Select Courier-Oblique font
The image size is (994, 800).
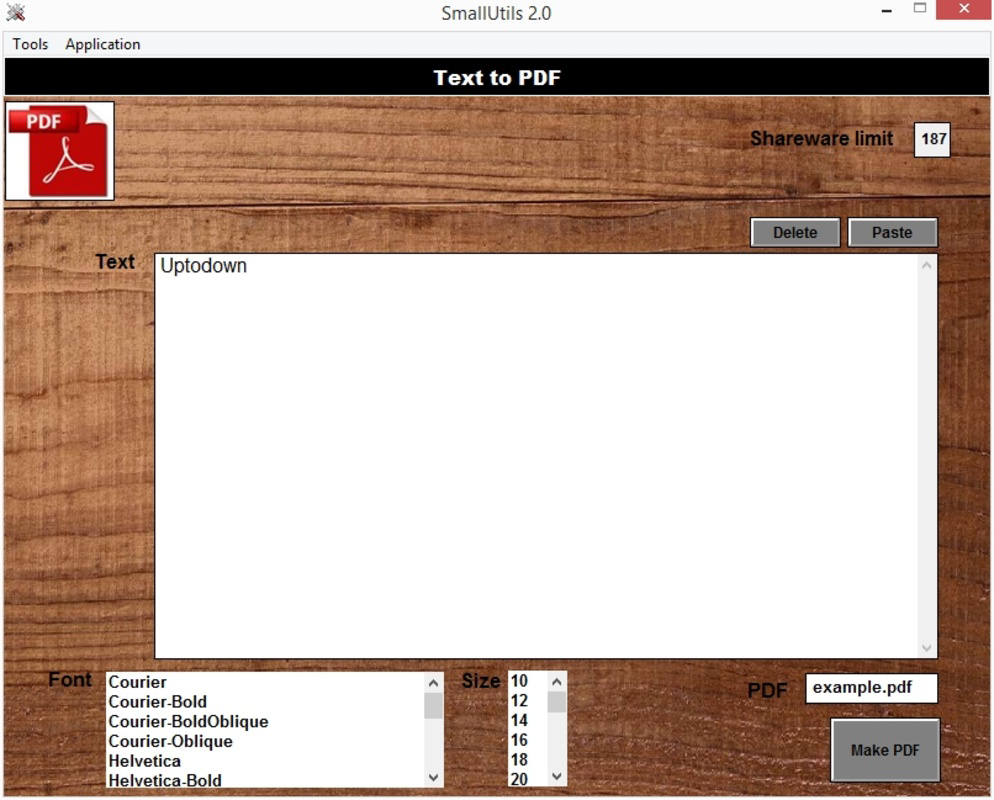point(265,741)
